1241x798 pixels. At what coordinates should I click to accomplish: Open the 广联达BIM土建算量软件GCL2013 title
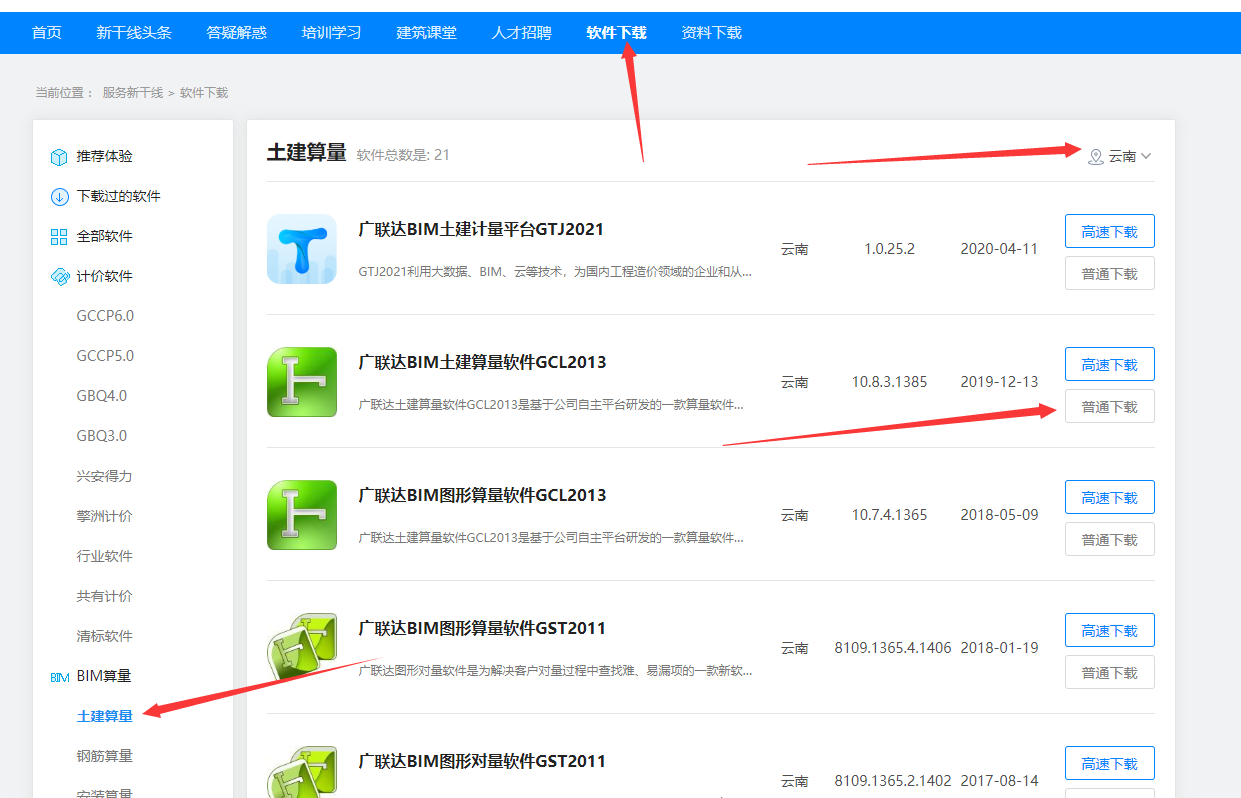[x=482, y=362]
